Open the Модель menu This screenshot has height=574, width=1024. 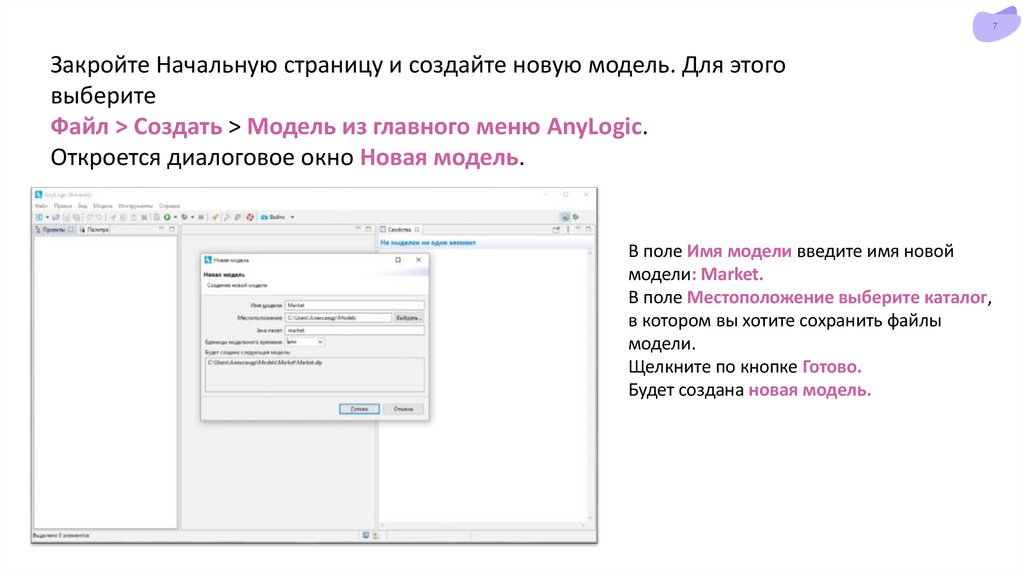tap(103, 206)
